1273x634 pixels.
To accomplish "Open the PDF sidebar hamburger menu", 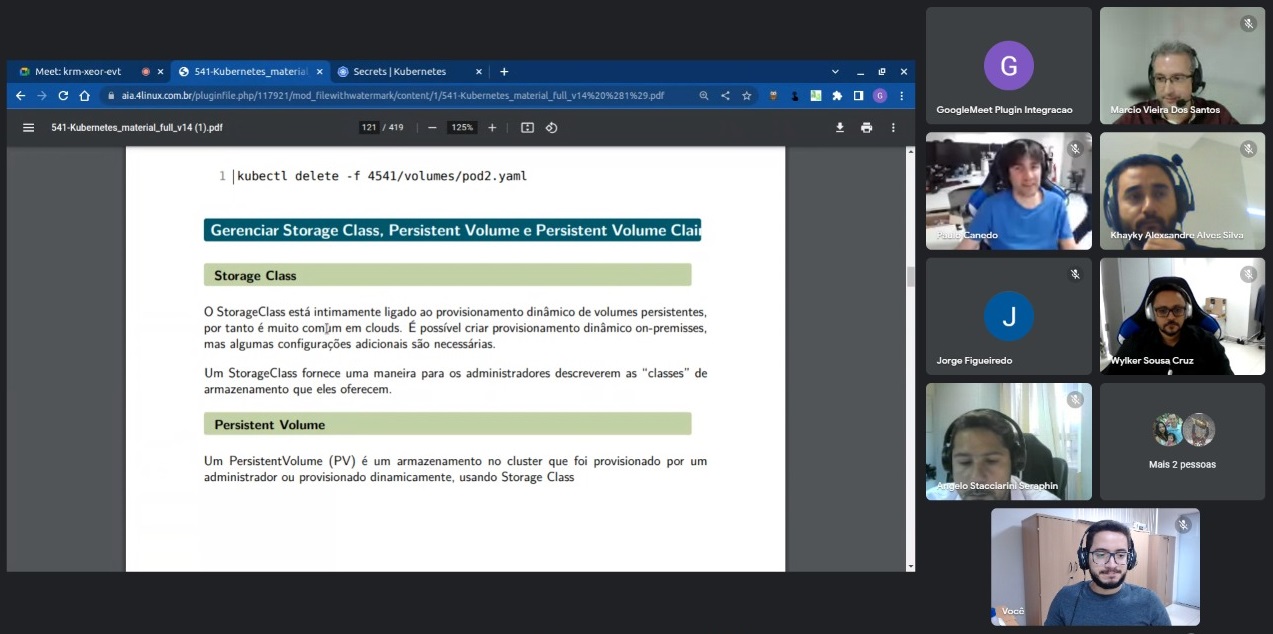I will click(28, 128).
